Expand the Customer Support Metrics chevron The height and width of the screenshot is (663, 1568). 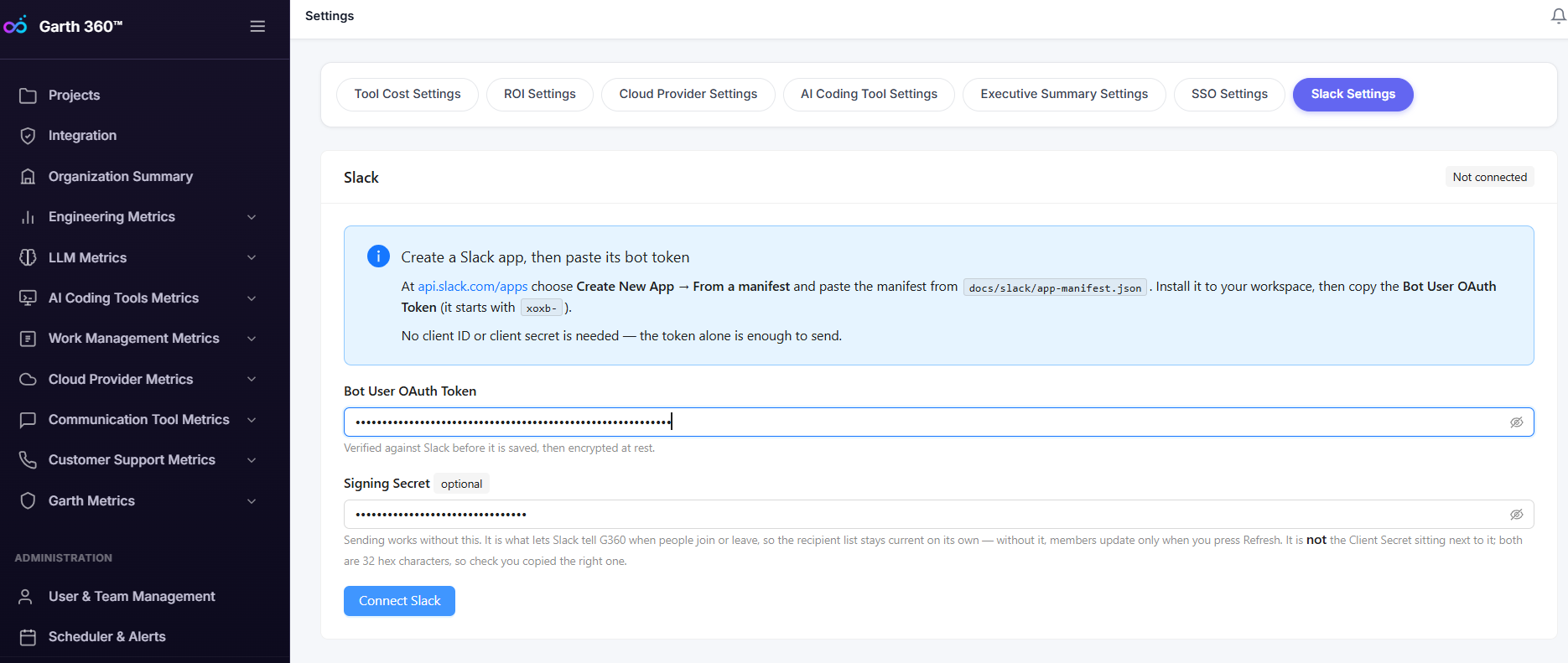click(x=252, y=460)
